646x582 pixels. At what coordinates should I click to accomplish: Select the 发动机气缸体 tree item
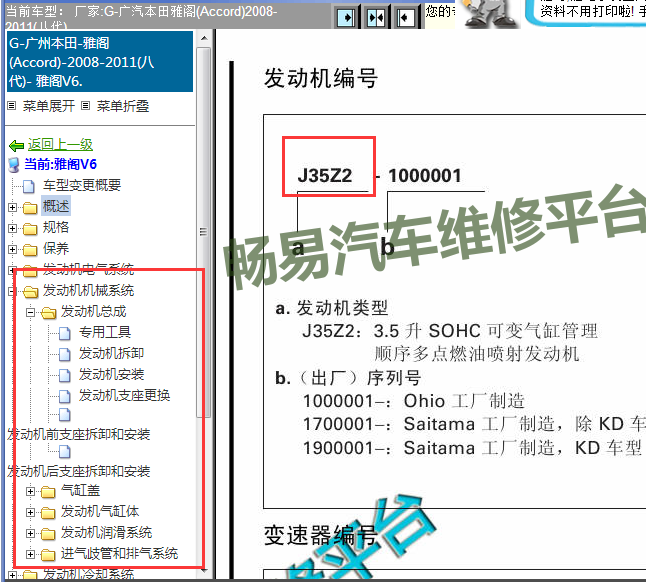pyautogui.click(x=100, y=511)
